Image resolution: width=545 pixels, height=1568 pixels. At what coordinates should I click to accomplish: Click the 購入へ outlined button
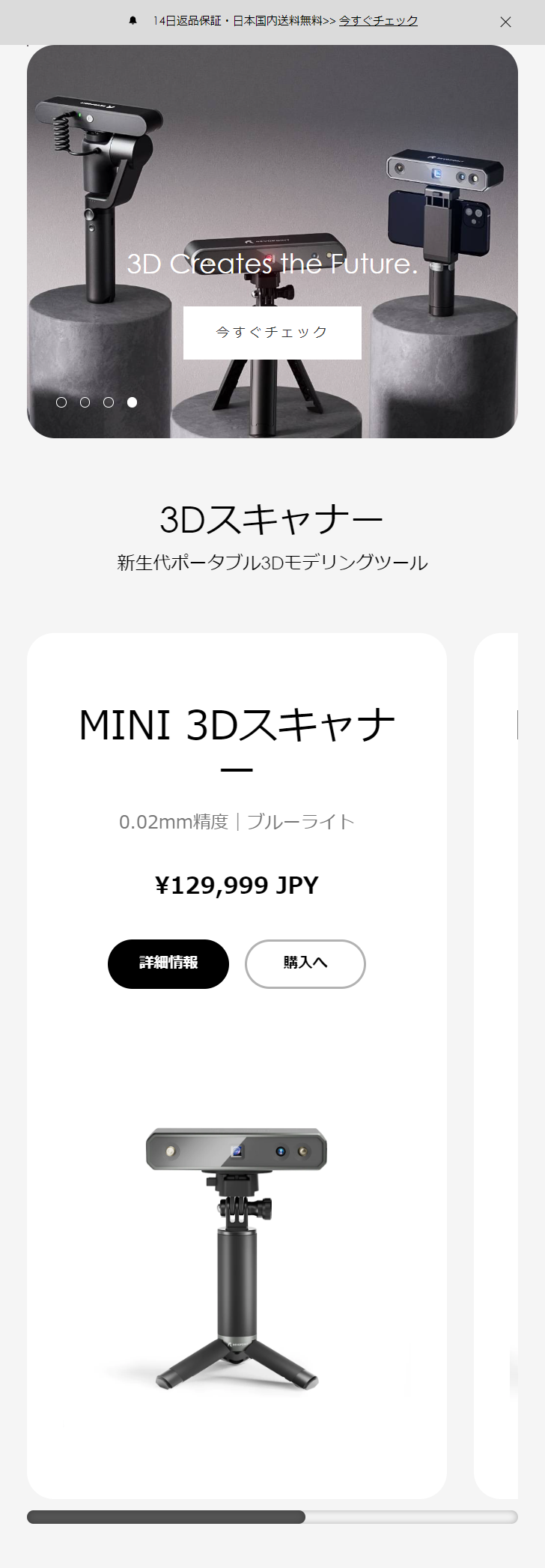pyautogui.click(x=305, y=964)
